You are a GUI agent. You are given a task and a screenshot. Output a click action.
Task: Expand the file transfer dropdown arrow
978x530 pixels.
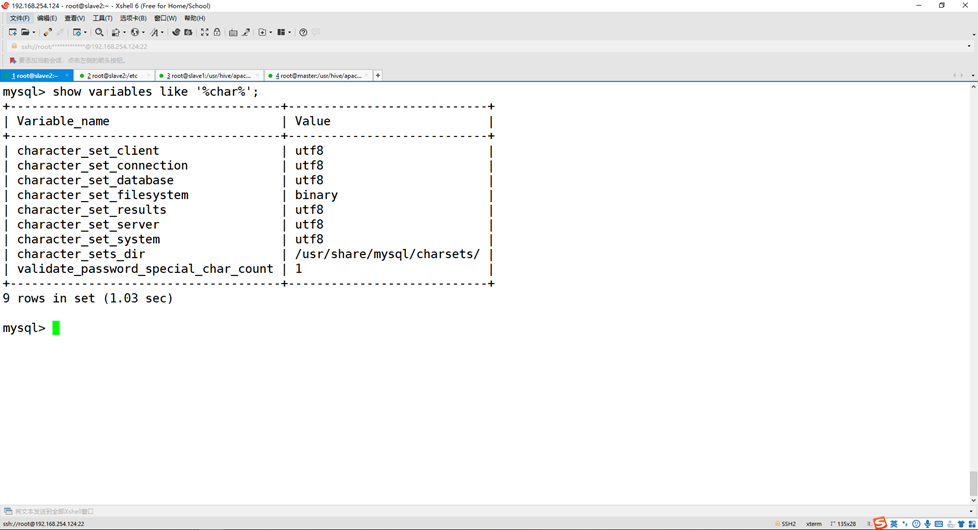point(124,32)
